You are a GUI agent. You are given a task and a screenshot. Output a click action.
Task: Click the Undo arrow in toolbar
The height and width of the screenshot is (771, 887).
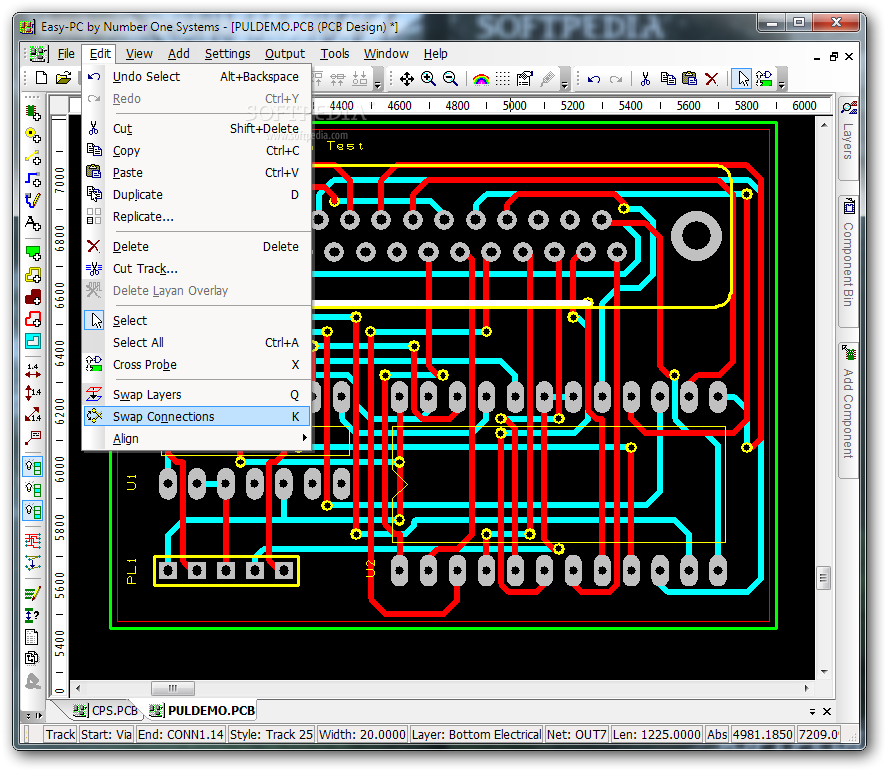pos(594,79)
